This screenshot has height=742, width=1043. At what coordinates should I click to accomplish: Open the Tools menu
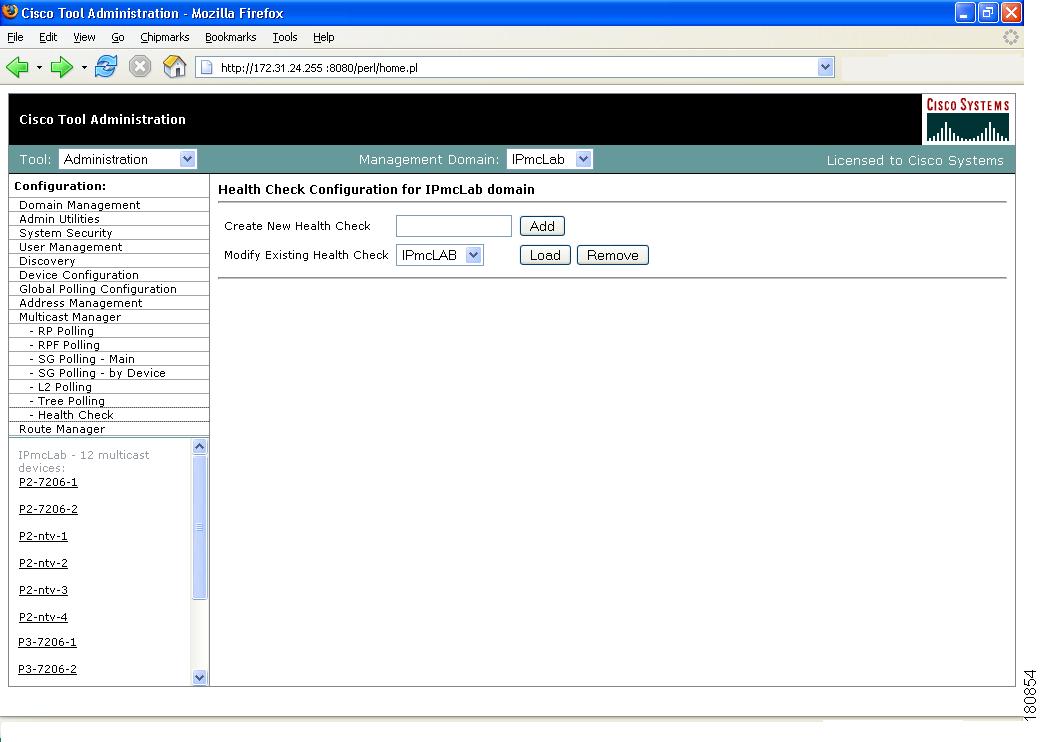point(285,37)
